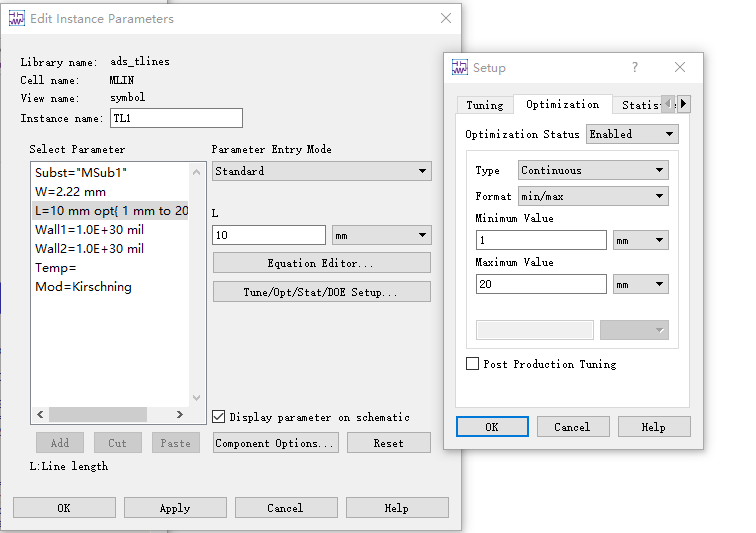Select W=2.22 mm parameter in list
The image size is (756, 533).
click(x=71, y=191)
